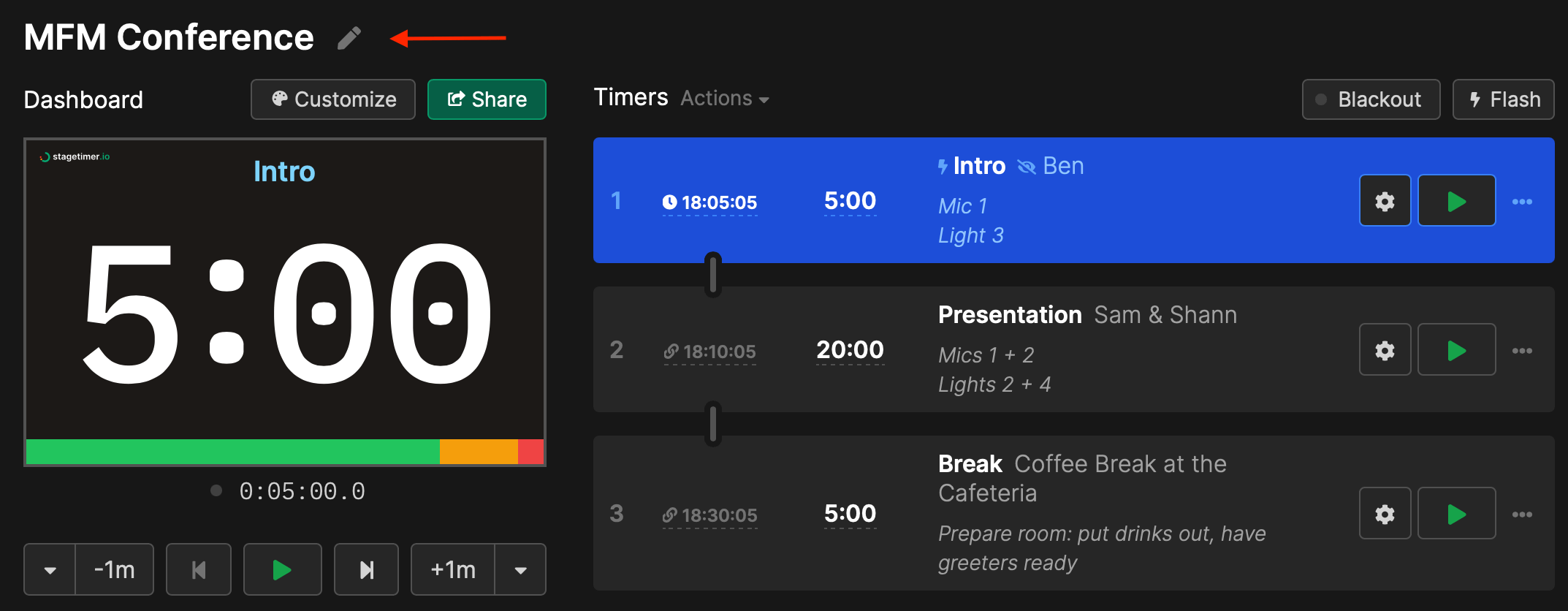This screenshot has height=611, width=1568.
Task: Open settings for the Break timer
Action: [1385, 512]
